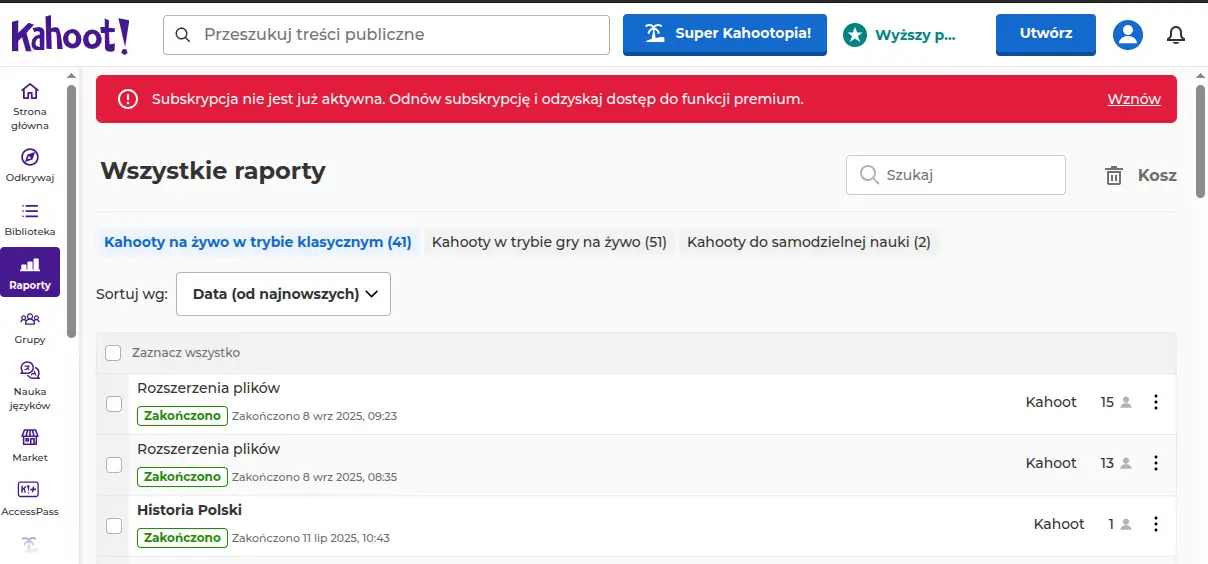Click 'Zakończono 8 wrz 2025, 09:23' text
The image size is (1208, 564).
[x=314, y=416]
